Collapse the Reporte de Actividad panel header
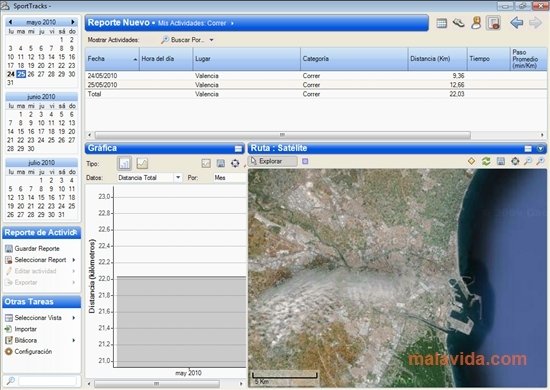Image resolution: width=550 pixels, height=390 pixels. coord(41,233)
